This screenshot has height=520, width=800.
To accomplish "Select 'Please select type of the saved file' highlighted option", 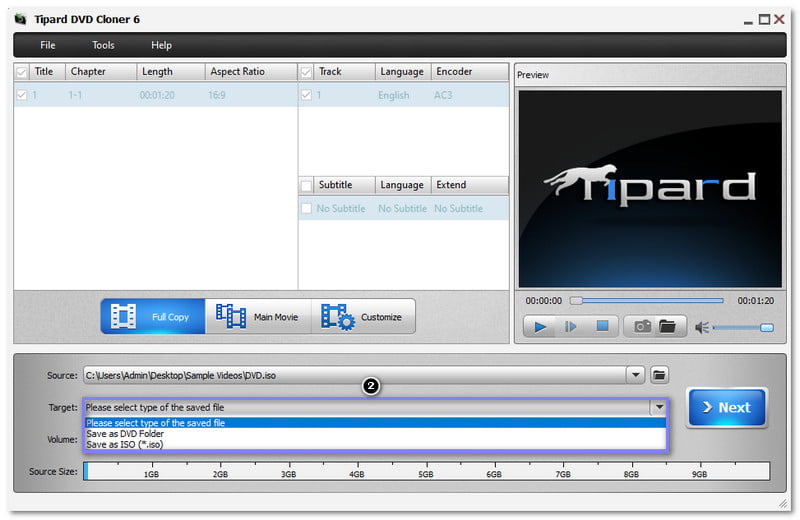I will coord(375,423).
